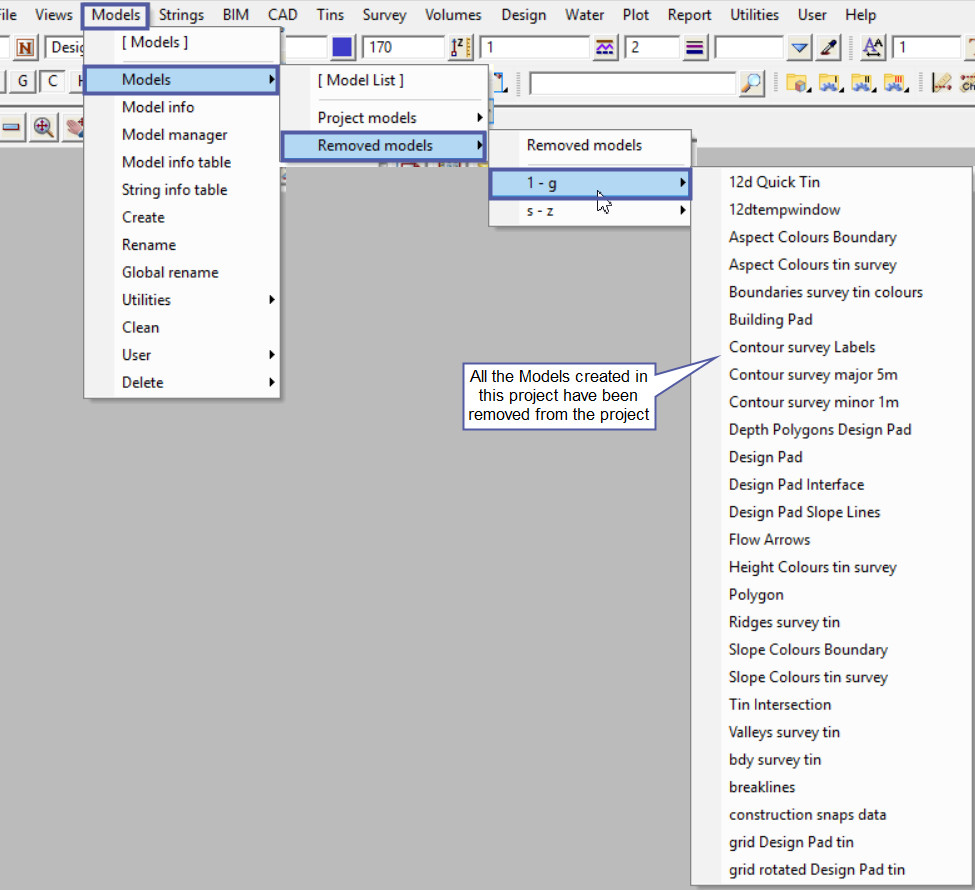Click the text size AA icon

872,47
